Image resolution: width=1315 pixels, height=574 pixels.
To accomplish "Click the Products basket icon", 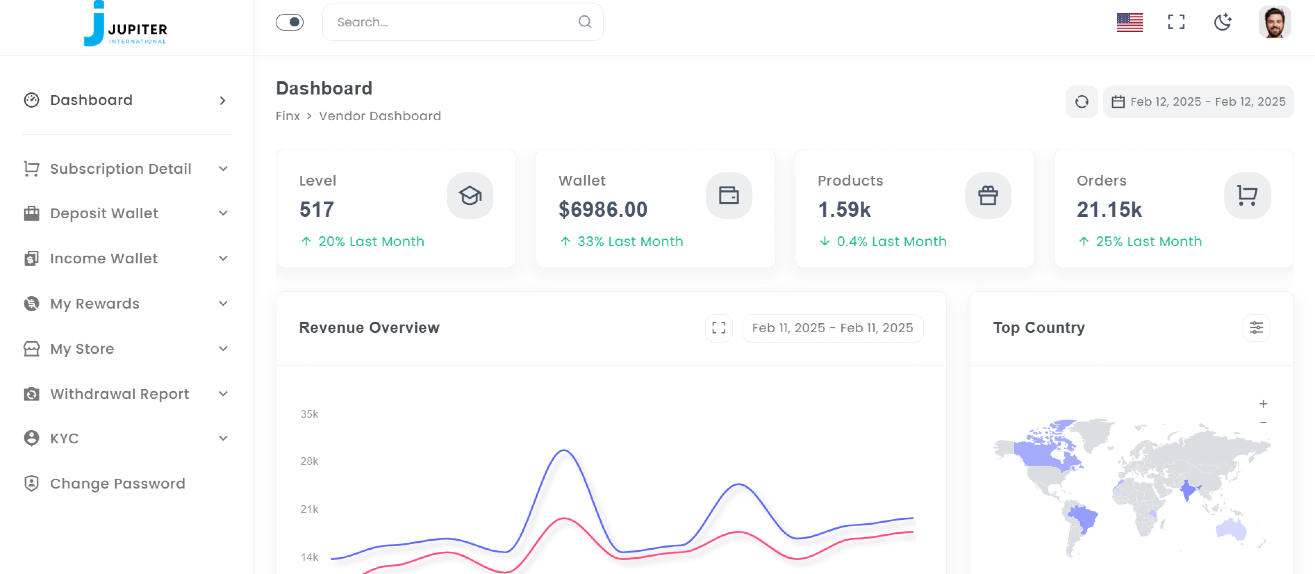I will pyautogui.click(x=988, y=196).
